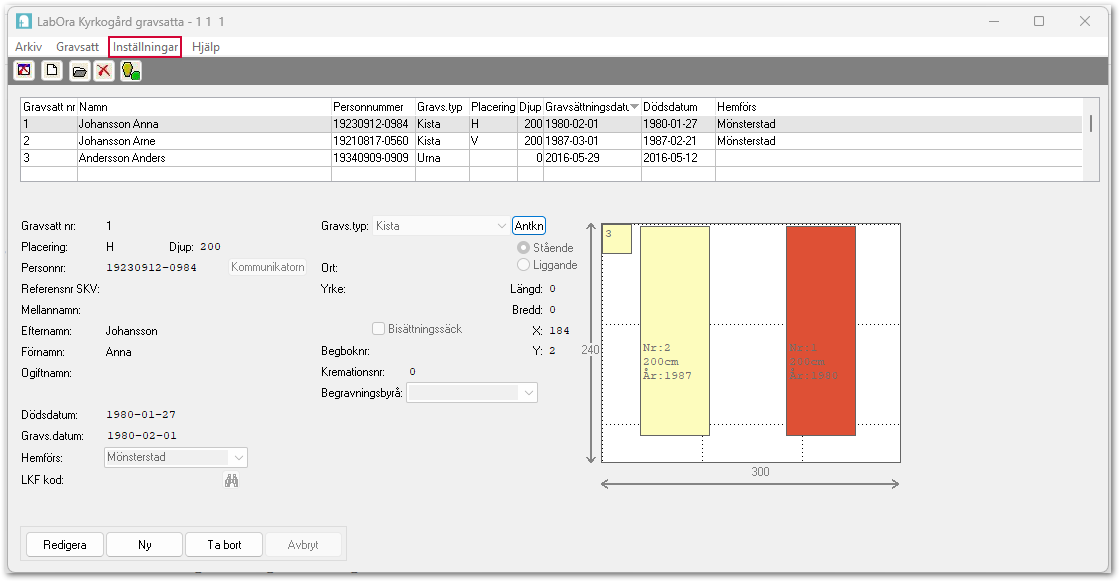Open the Inställningar menu
1120x582 pixels.
[x=146, y=47]
